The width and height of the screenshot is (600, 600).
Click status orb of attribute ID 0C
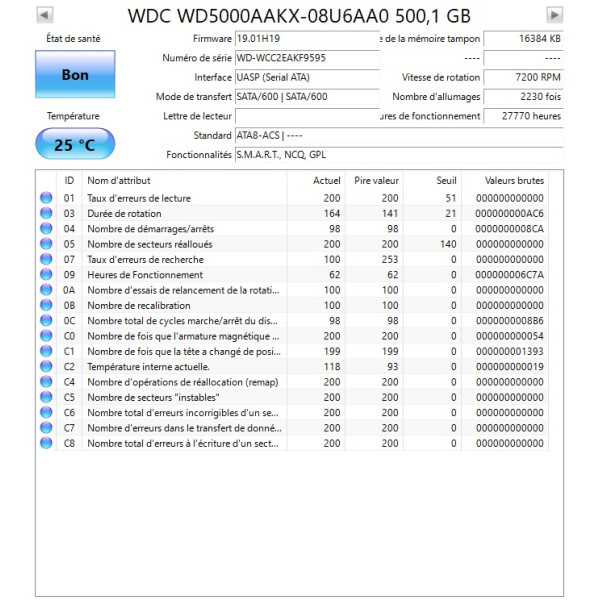pyautogui.click(x=46, y=320)
